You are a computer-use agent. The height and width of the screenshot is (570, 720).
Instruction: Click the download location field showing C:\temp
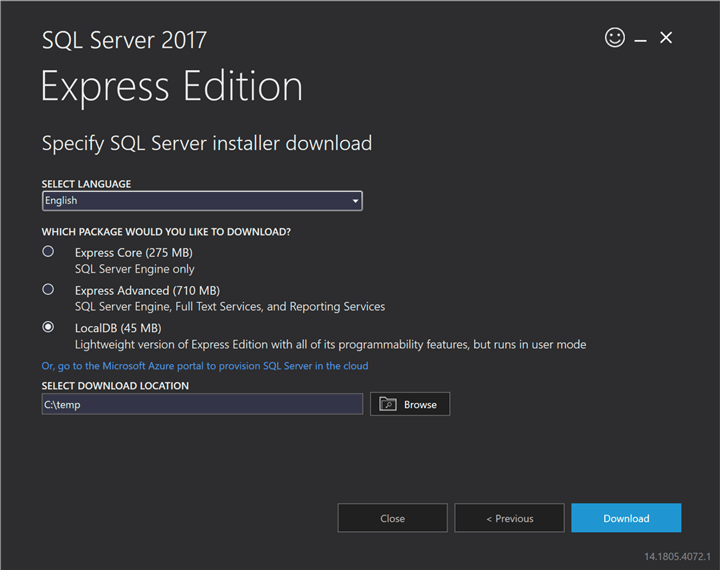pyautogui.click(x=202, y=404)
